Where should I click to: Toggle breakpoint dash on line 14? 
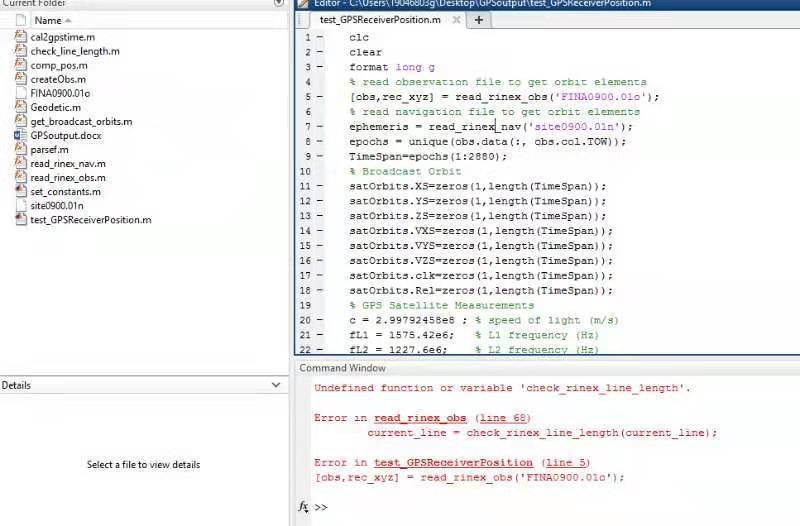[320, 231]
